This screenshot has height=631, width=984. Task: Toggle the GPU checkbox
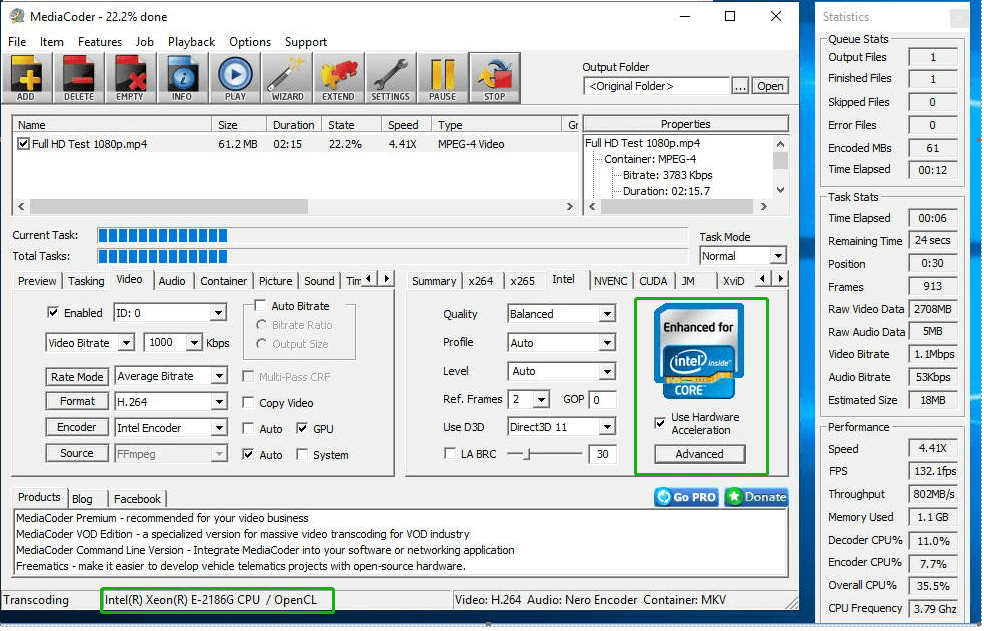(x=302, y=429)
